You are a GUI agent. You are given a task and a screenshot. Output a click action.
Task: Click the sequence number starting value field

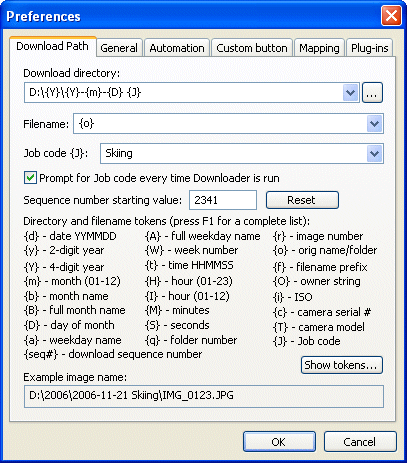tap(223, 200)
